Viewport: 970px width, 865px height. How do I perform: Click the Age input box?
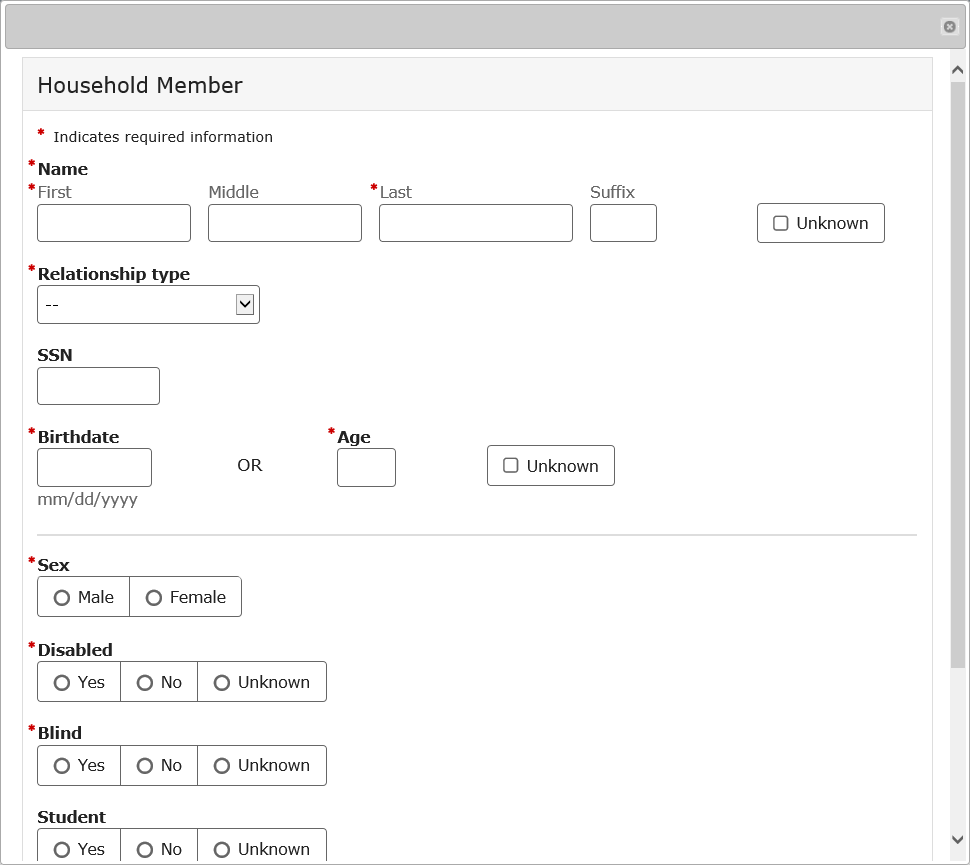(x=366, y=467)
